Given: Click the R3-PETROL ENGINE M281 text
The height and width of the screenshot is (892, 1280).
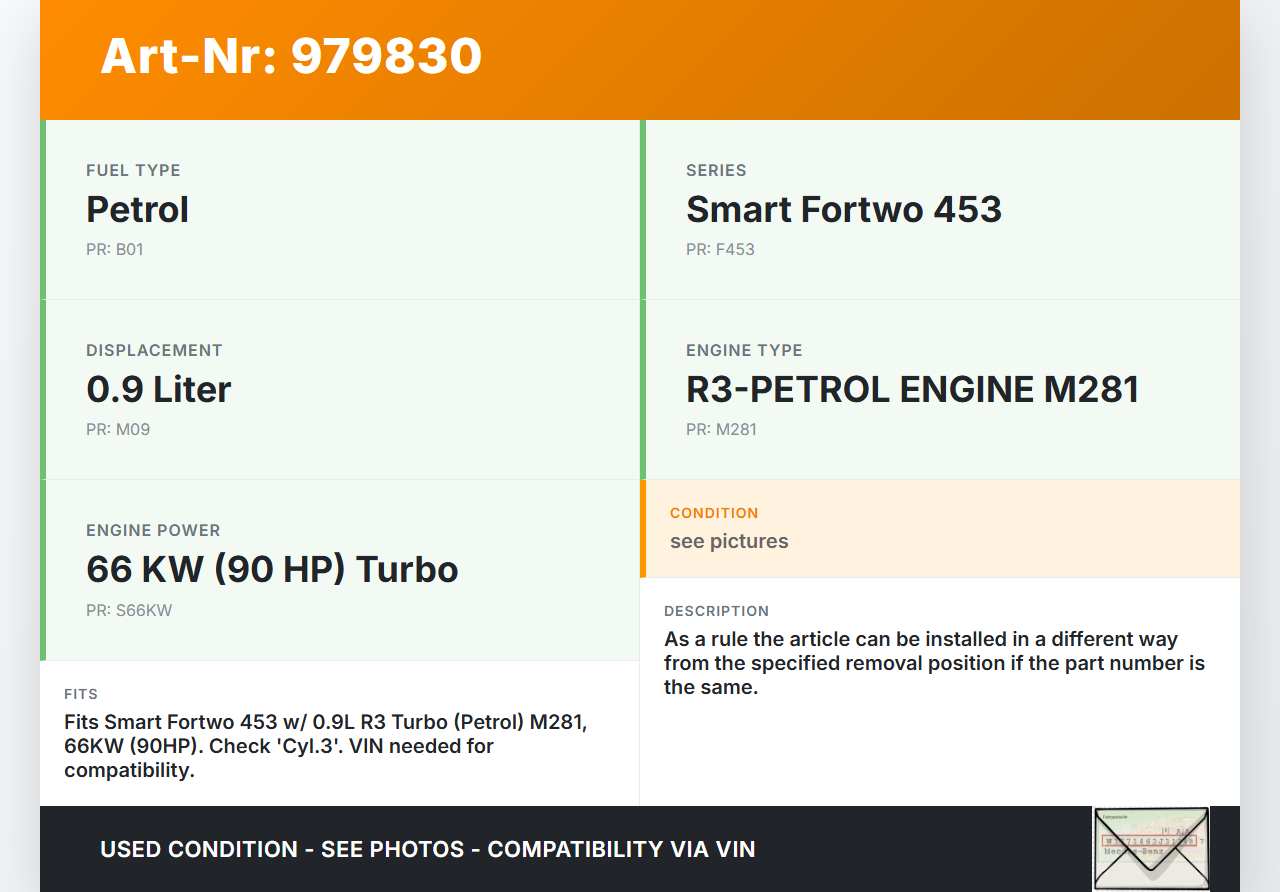Looking at the screenshot, I should (912, 389).
